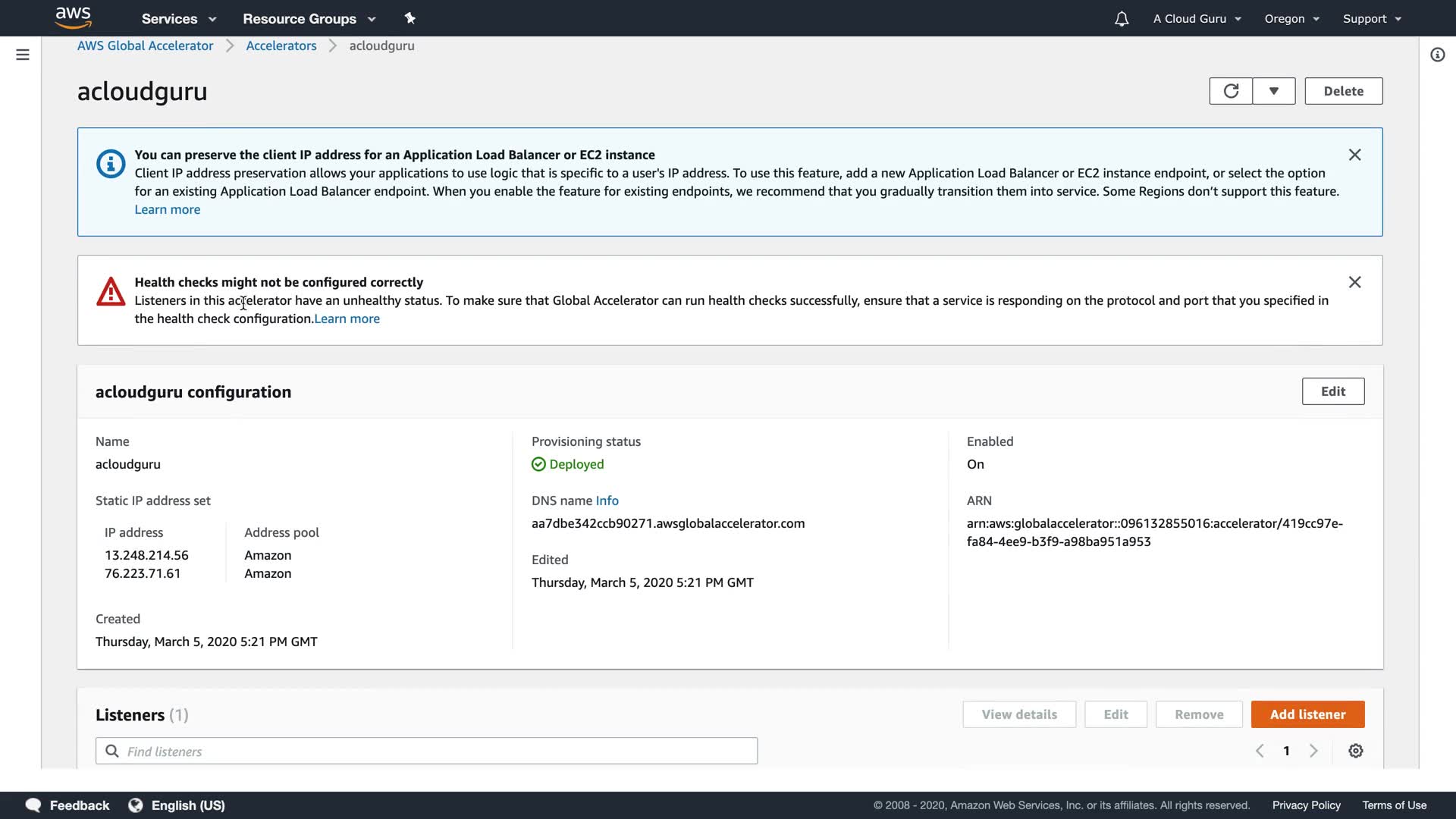This screenshot has width=1456, height=819.
Task: Open the Oregon region selector
Action: pyautogui.click(x=1291, y=19)
